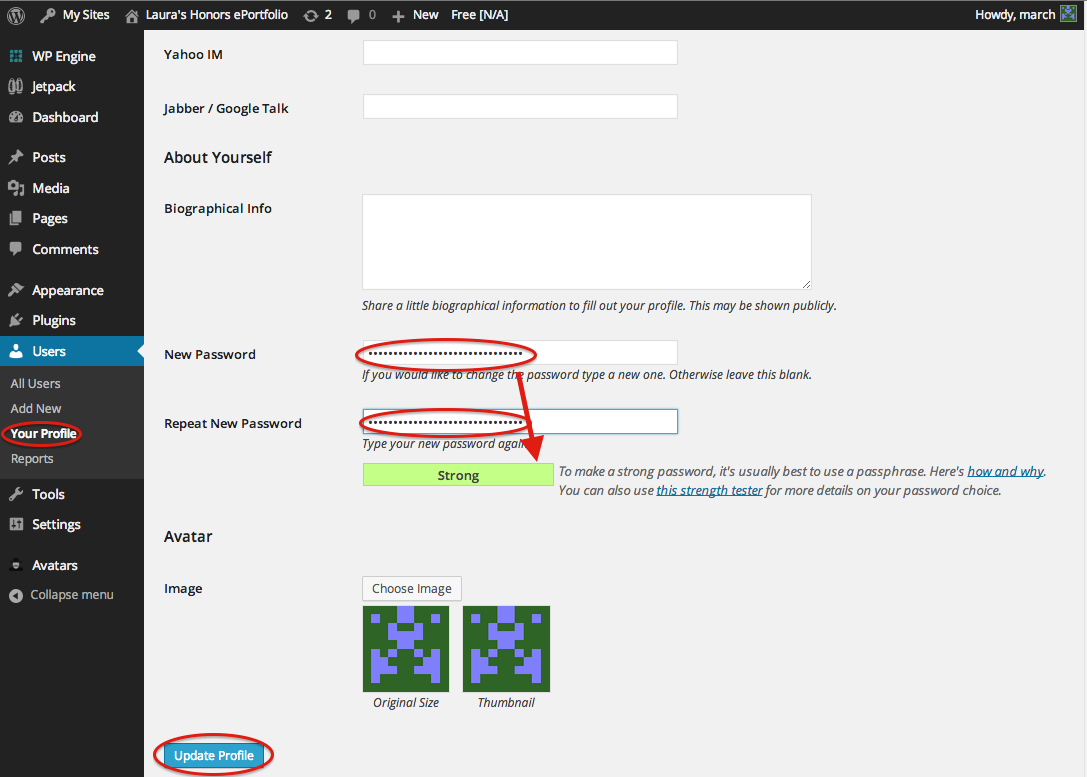This screenshot has width=1087, height=777.
Task: Open All Users from Users submenu
Action: (35, 383)
